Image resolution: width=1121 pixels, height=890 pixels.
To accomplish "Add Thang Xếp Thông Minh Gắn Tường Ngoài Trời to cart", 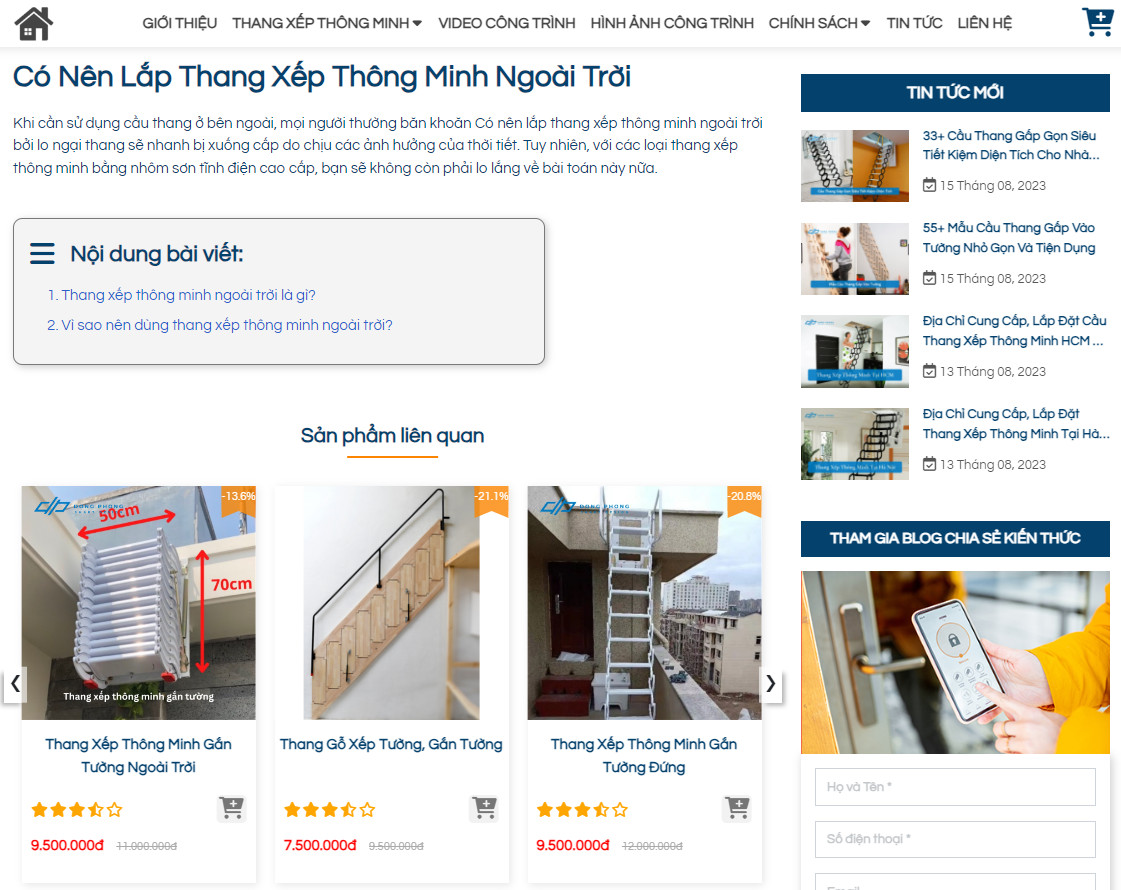I will 232,808.
